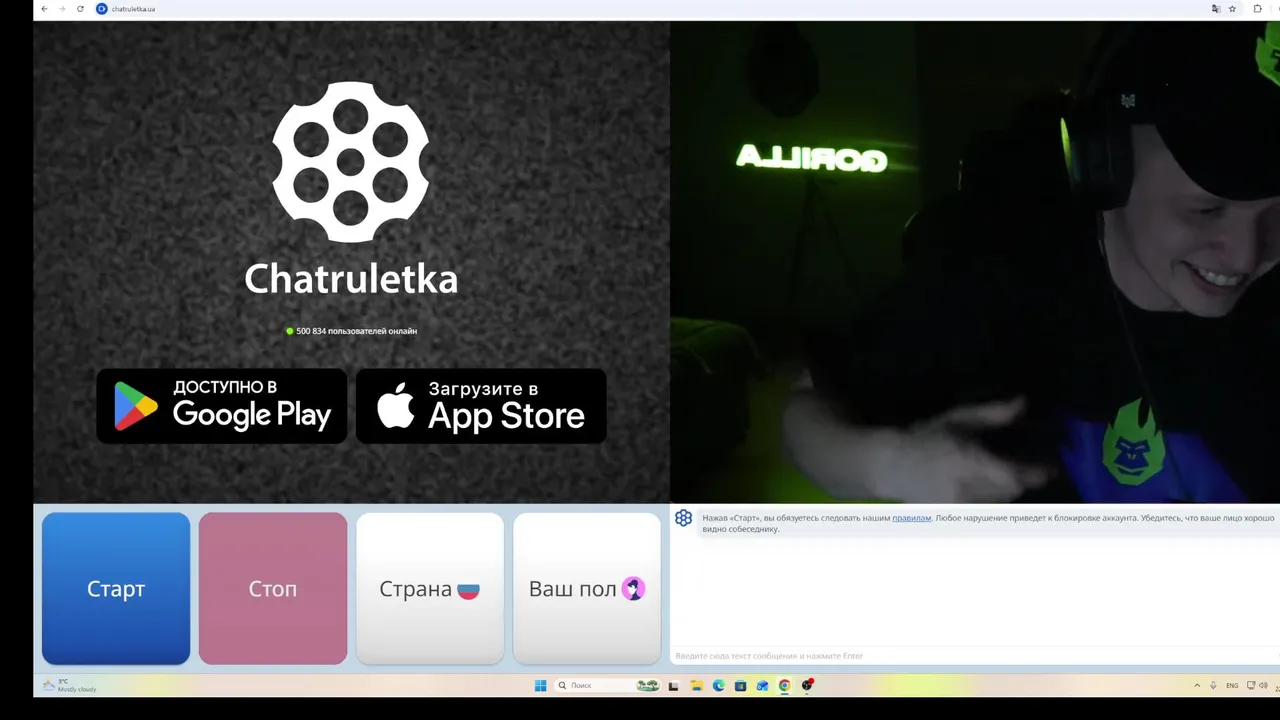Switch to Google Chrome in taskbar
1280x720 pixels.
pyautogui.click(x=784, y=686)
